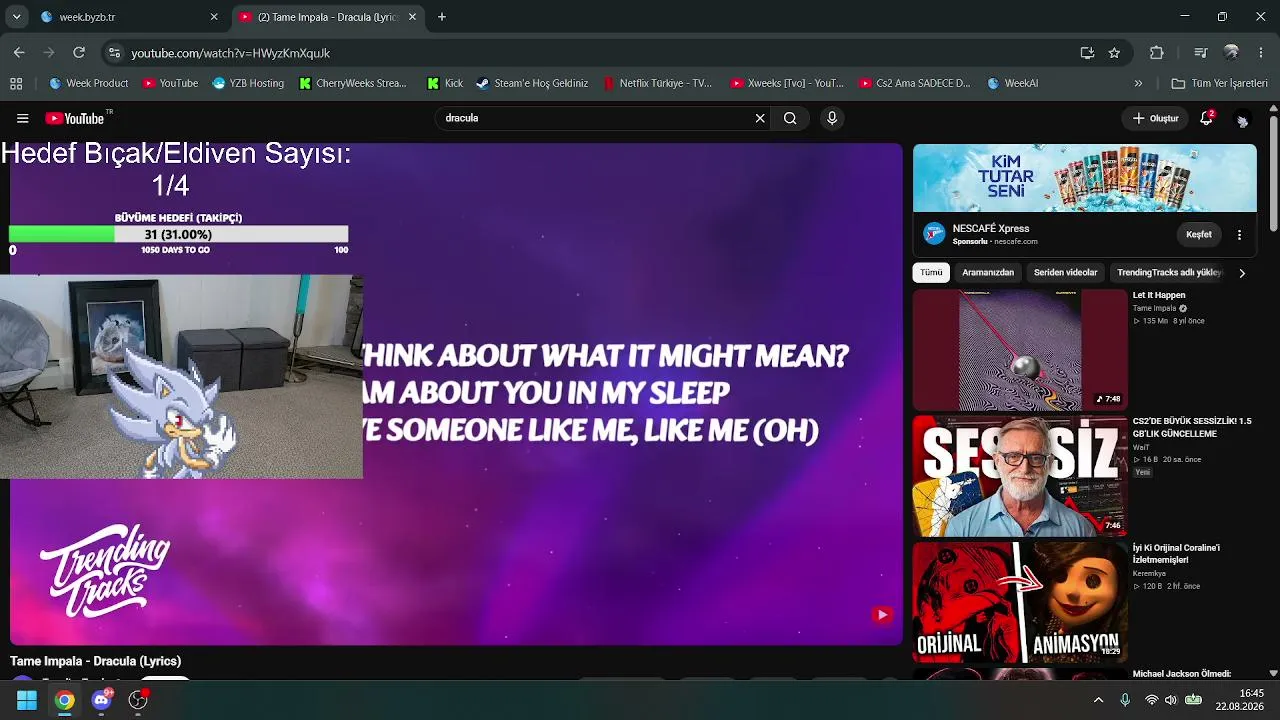View site information icon in address bar
Viewport: 1280px width, 720px height.
114,53
